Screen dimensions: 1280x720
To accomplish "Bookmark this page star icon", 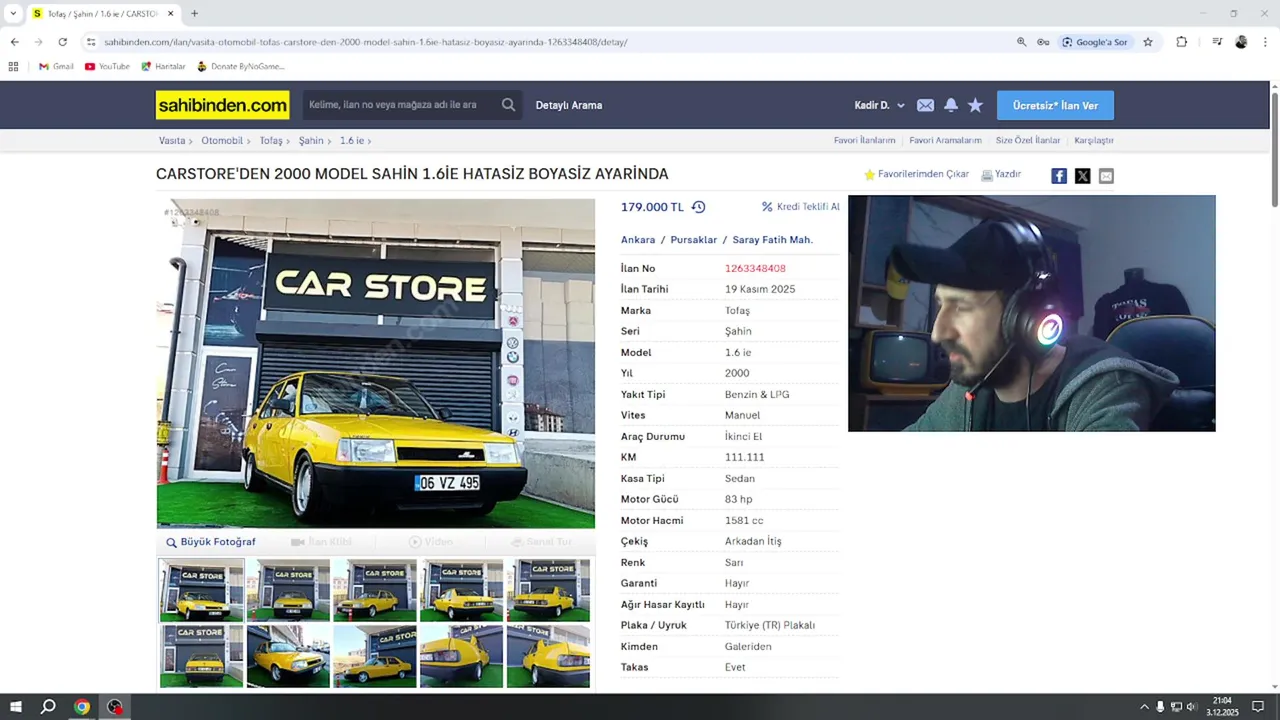I will 1148,42.
